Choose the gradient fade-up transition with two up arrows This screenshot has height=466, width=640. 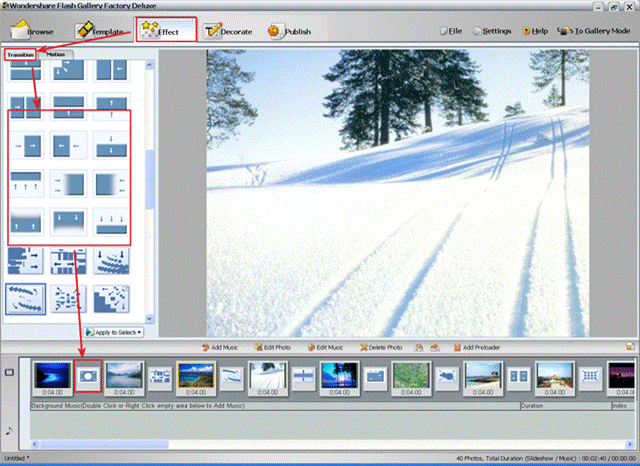click(x=26, y=222)
